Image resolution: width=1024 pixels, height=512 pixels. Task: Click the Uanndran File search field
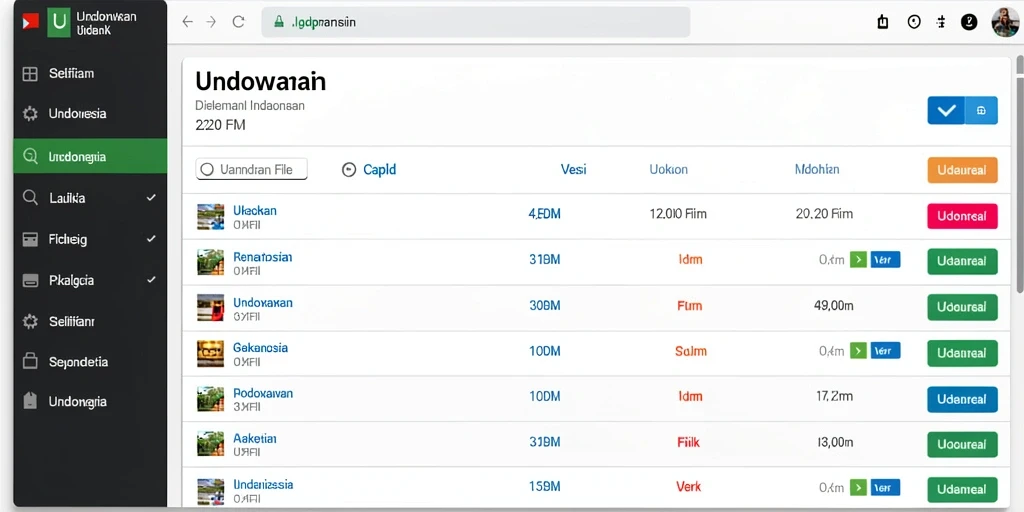click(251, 170)
